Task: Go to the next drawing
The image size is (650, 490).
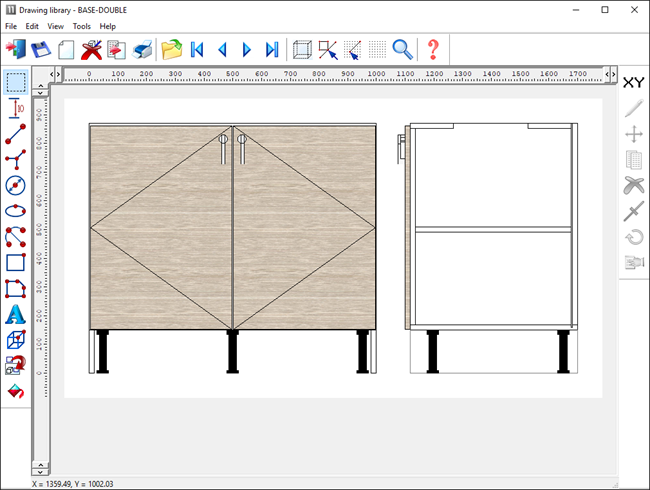Action: [246, 49]
